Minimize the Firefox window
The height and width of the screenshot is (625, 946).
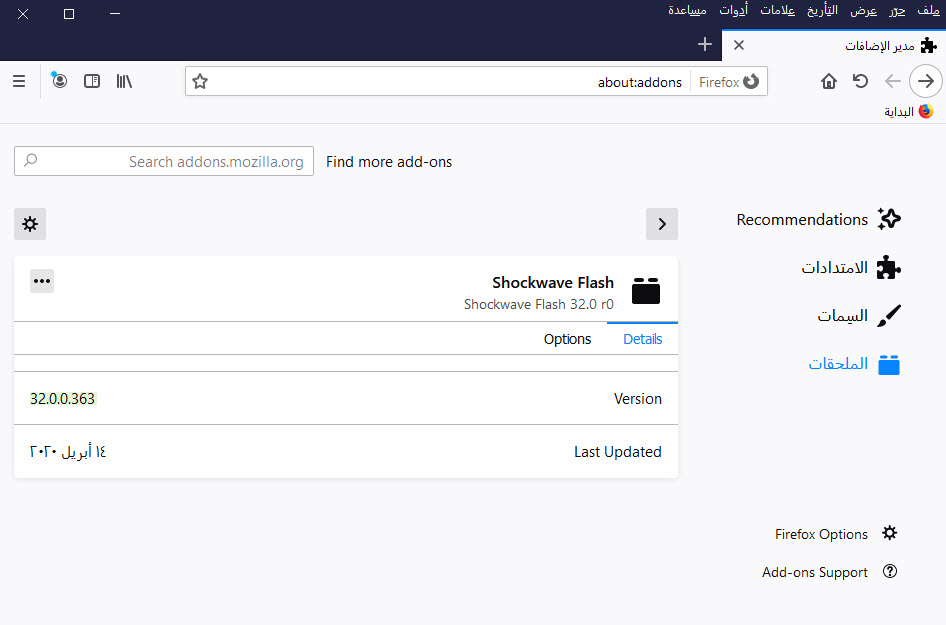tap(115, 13)
